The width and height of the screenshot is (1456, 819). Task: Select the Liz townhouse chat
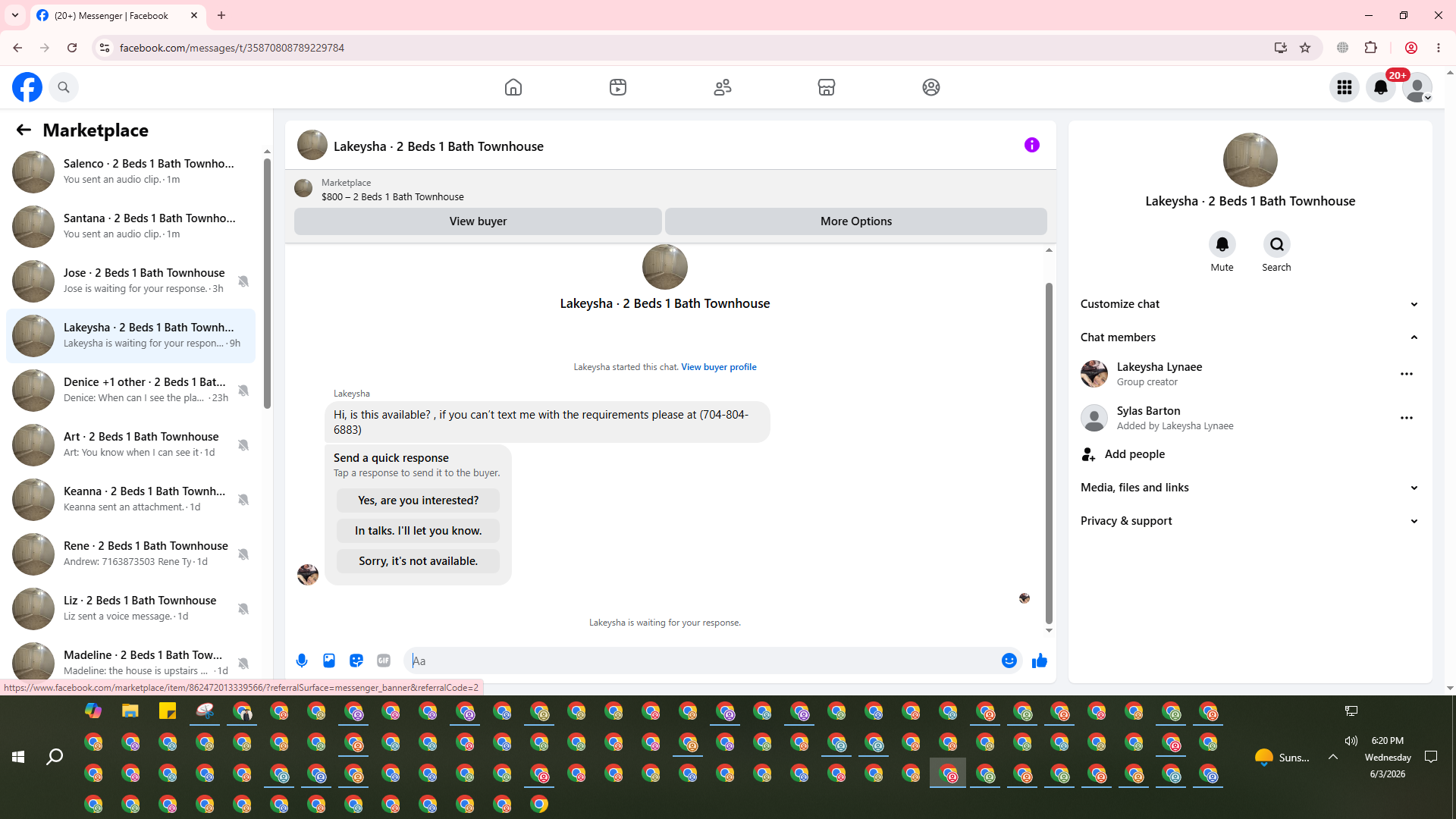click(x=130, y=608)
